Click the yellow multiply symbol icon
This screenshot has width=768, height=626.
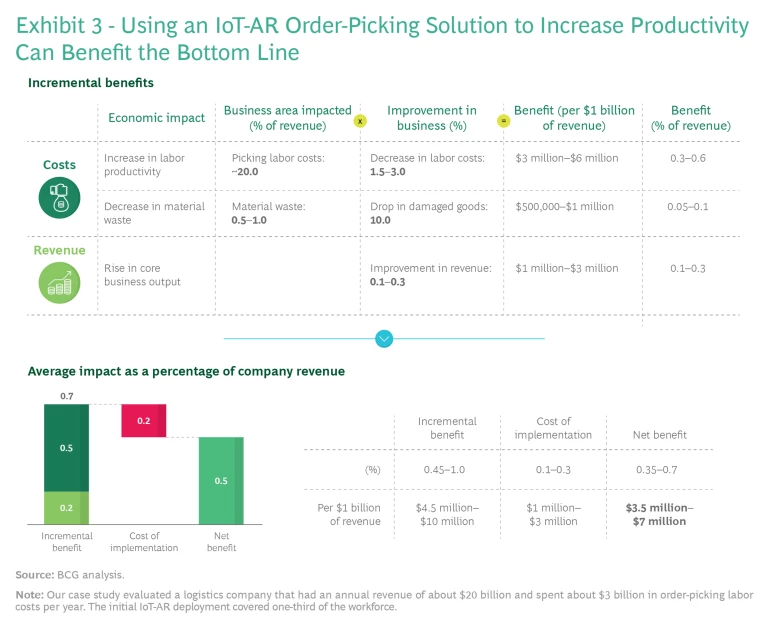[361, 119]
